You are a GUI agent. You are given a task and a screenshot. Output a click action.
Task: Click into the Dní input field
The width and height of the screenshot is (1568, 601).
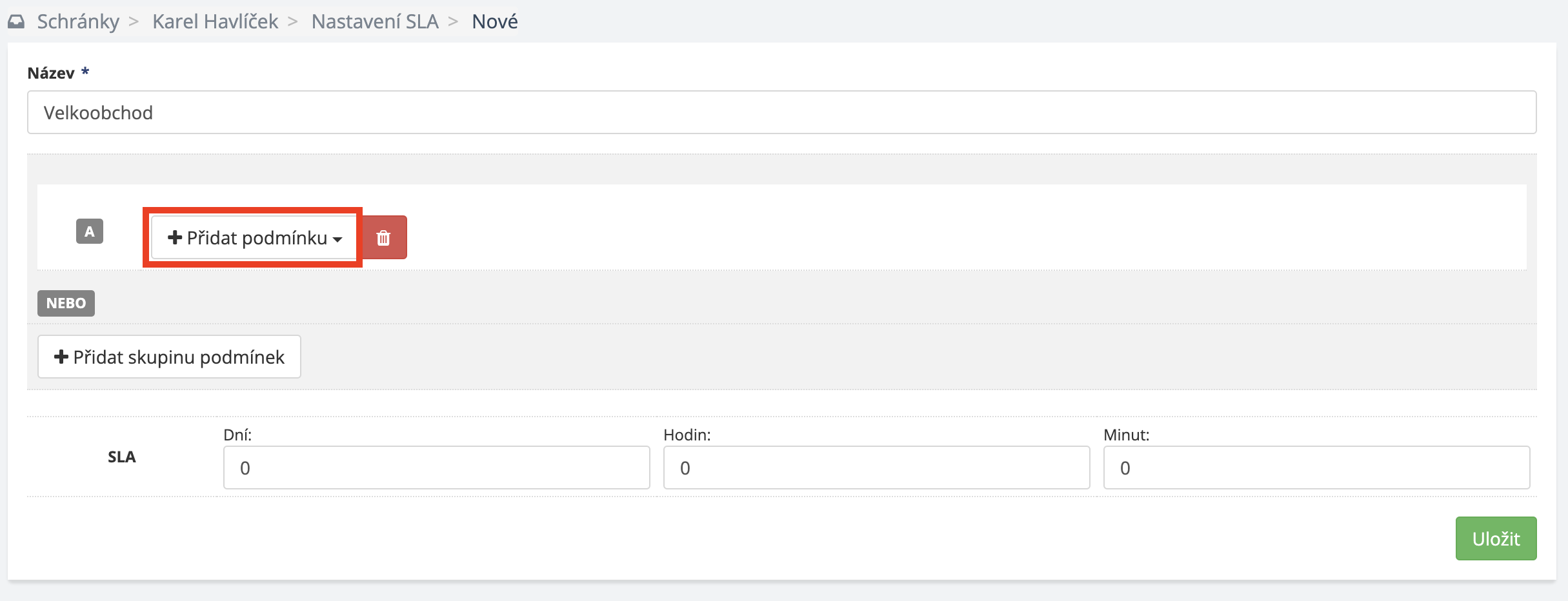point(436,468)
